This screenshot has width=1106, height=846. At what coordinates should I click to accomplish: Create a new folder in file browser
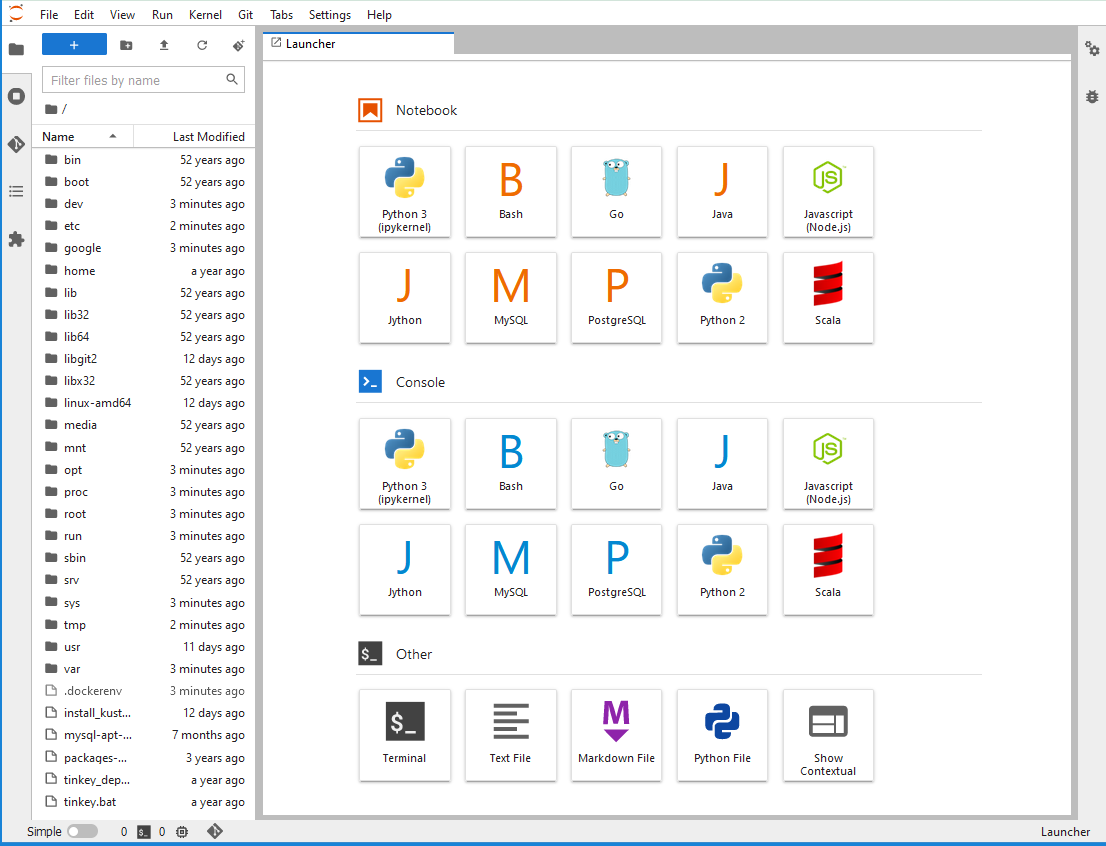coord(126,45)
